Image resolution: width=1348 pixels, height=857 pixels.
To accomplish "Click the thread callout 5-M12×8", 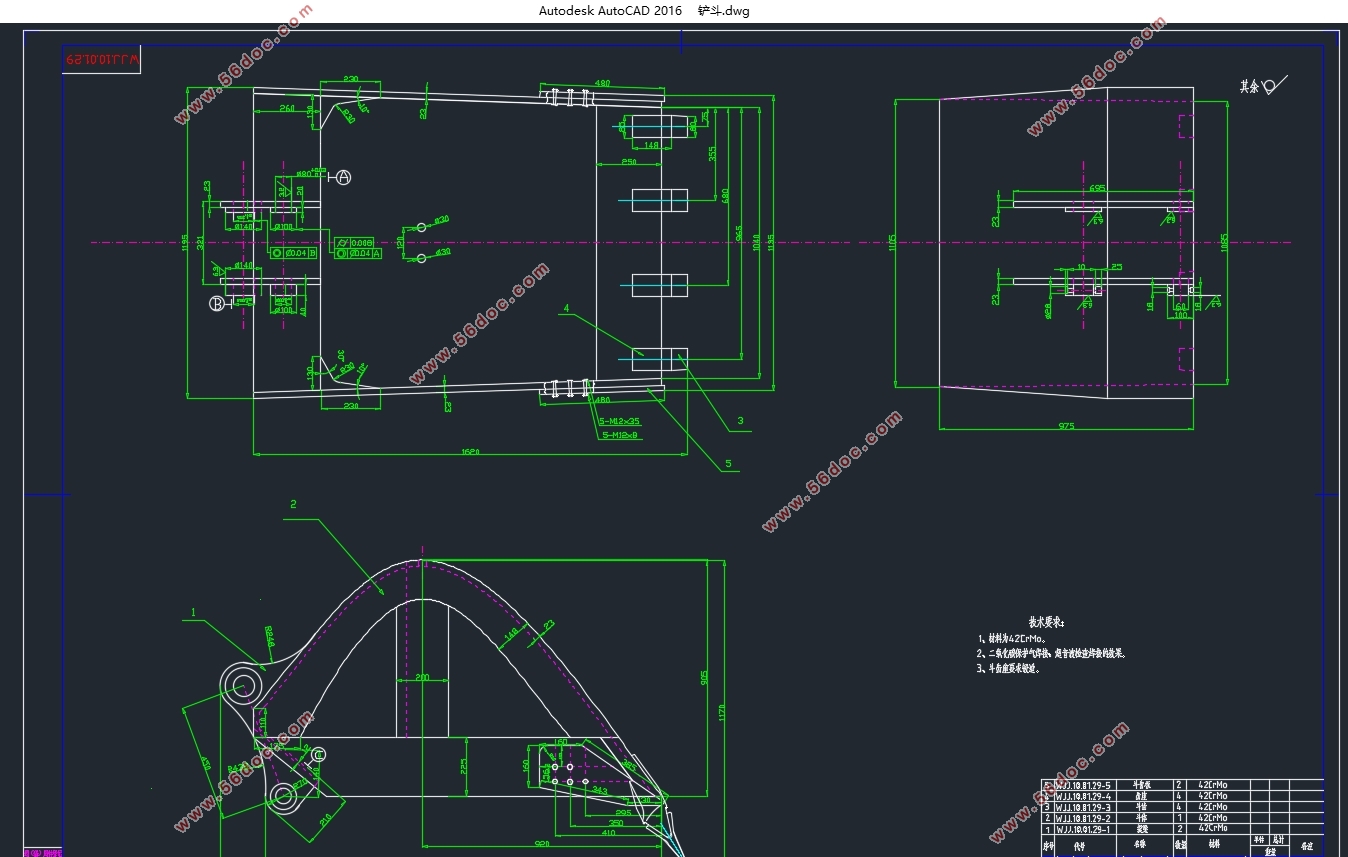I will coord(620,435).
